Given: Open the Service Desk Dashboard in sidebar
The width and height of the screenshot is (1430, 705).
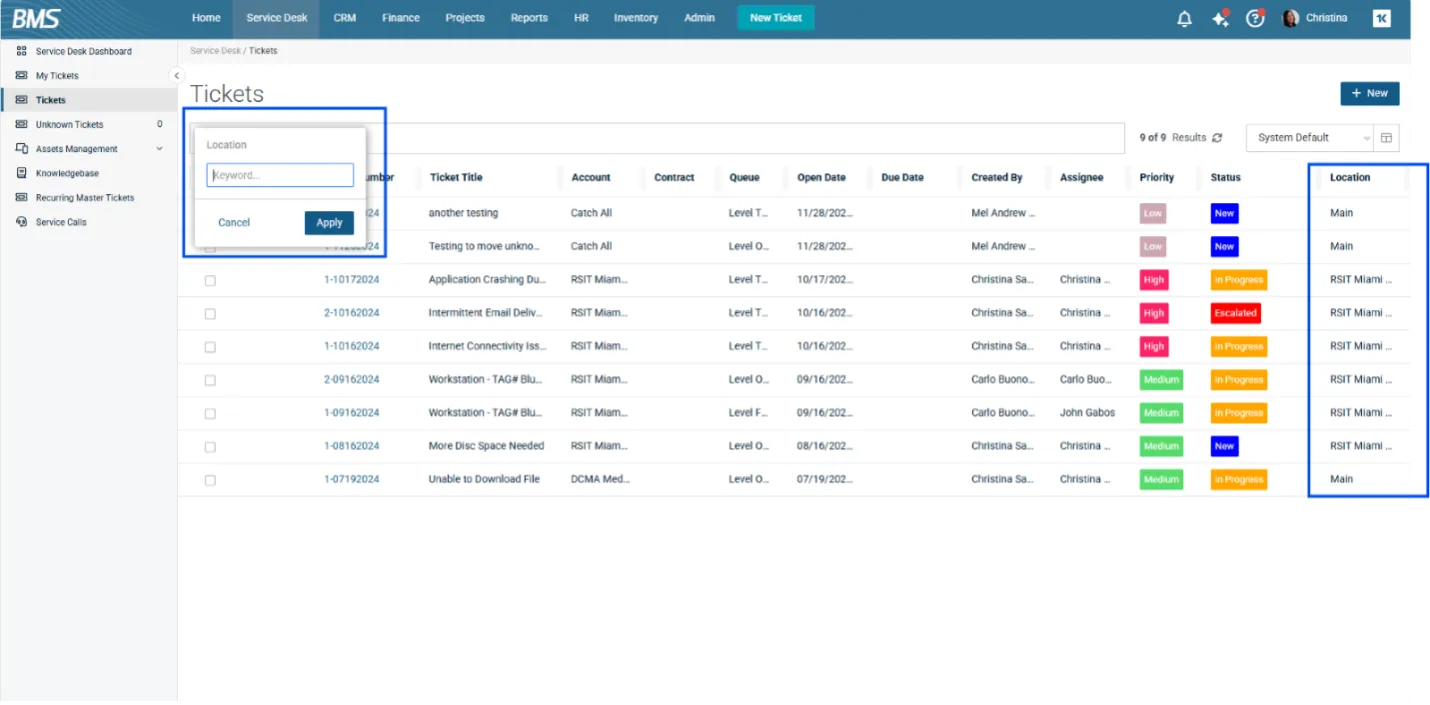Looking at the screenshot, I should (x=83, y=51).
